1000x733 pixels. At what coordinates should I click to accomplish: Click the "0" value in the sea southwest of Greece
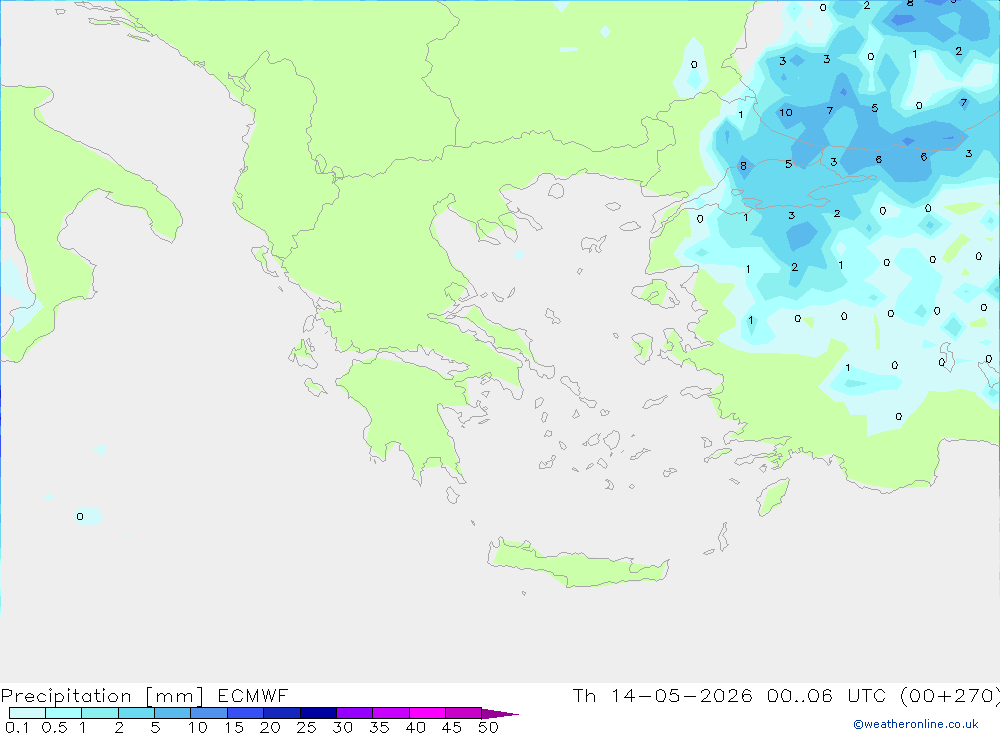pyautogui.click(x=80, y=516)
